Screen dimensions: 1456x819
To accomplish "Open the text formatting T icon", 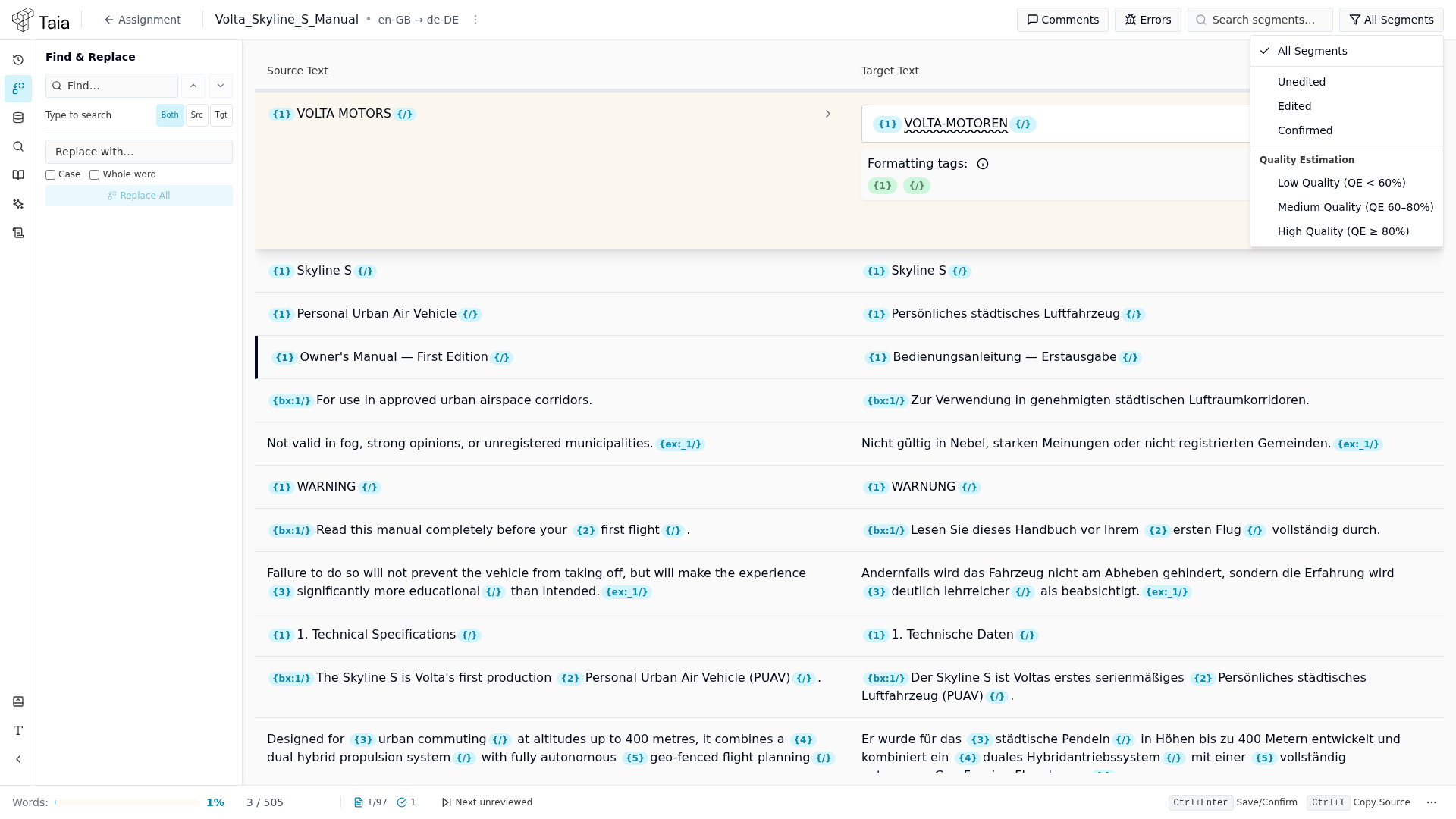I will tap(18, 730).
